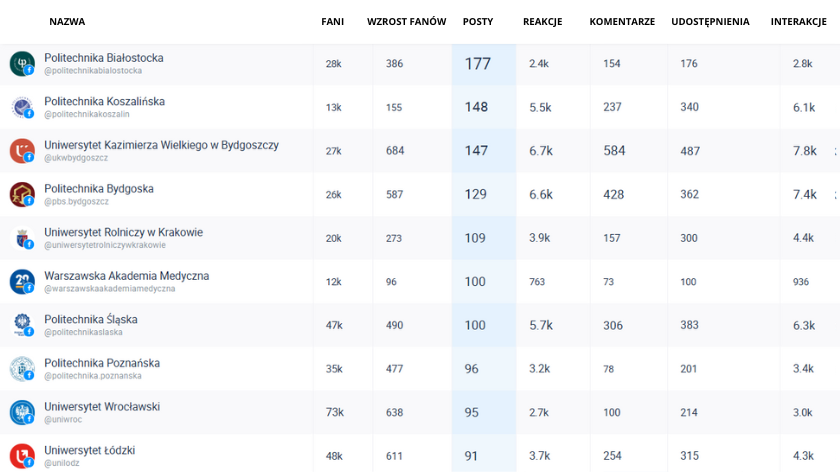Click the Uniwersytet Łódzki profile logo
Screen dimensions: 840x472
(x=21, y=456)
